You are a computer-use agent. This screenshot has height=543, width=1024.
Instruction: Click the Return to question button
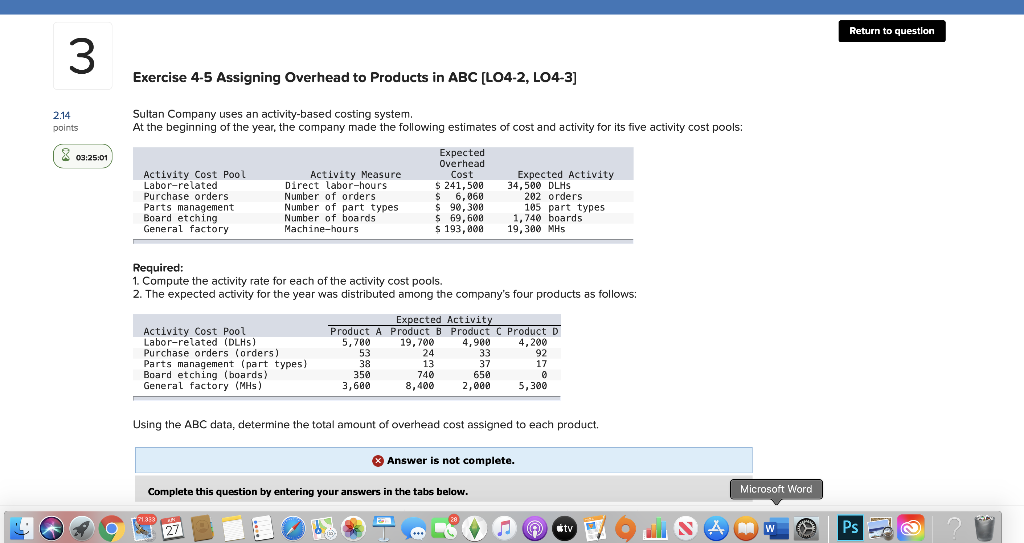click(x=891, y=31)
